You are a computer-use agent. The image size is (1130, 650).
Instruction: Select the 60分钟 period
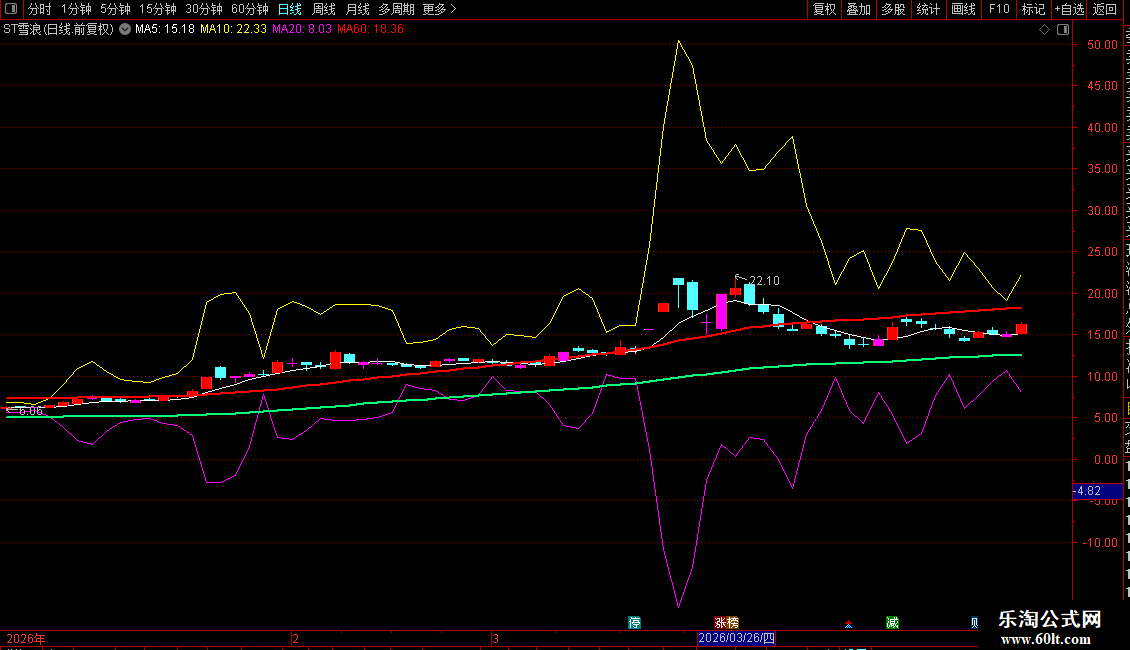pos(250,9)
